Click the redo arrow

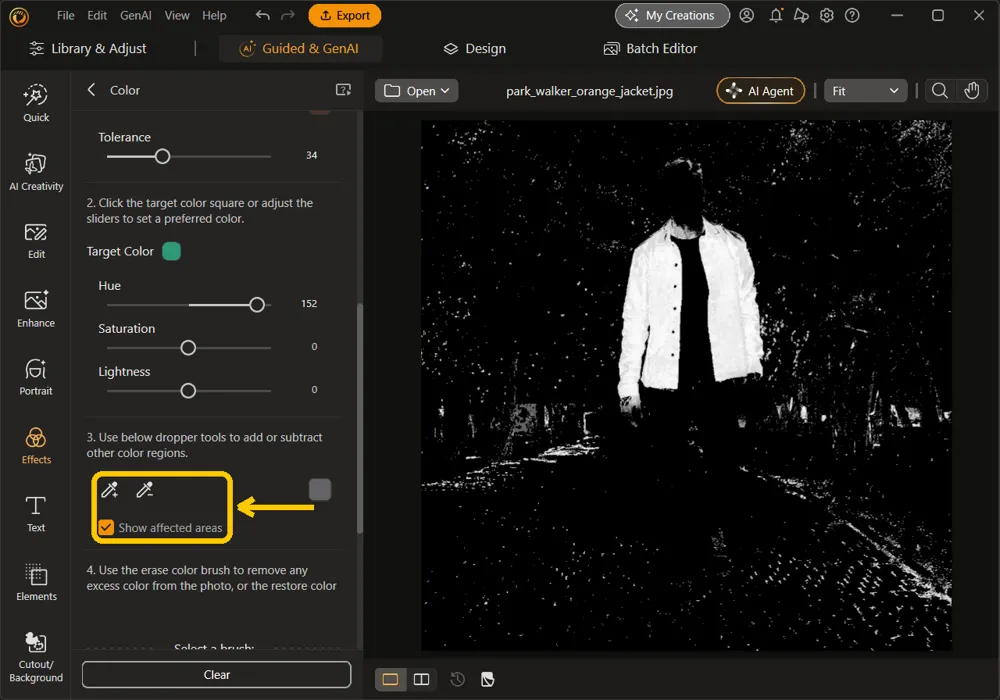pyautogui.click(x=288, y=15)
